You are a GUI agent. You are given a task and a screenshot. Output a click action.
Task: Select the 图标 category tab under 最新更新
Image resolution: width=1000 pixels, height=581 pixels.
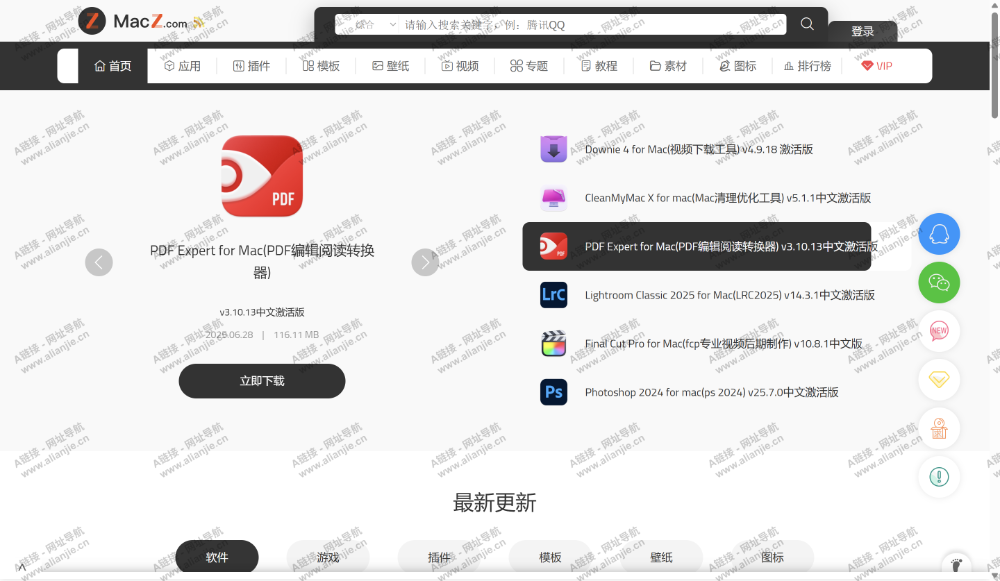pos(772,557)
